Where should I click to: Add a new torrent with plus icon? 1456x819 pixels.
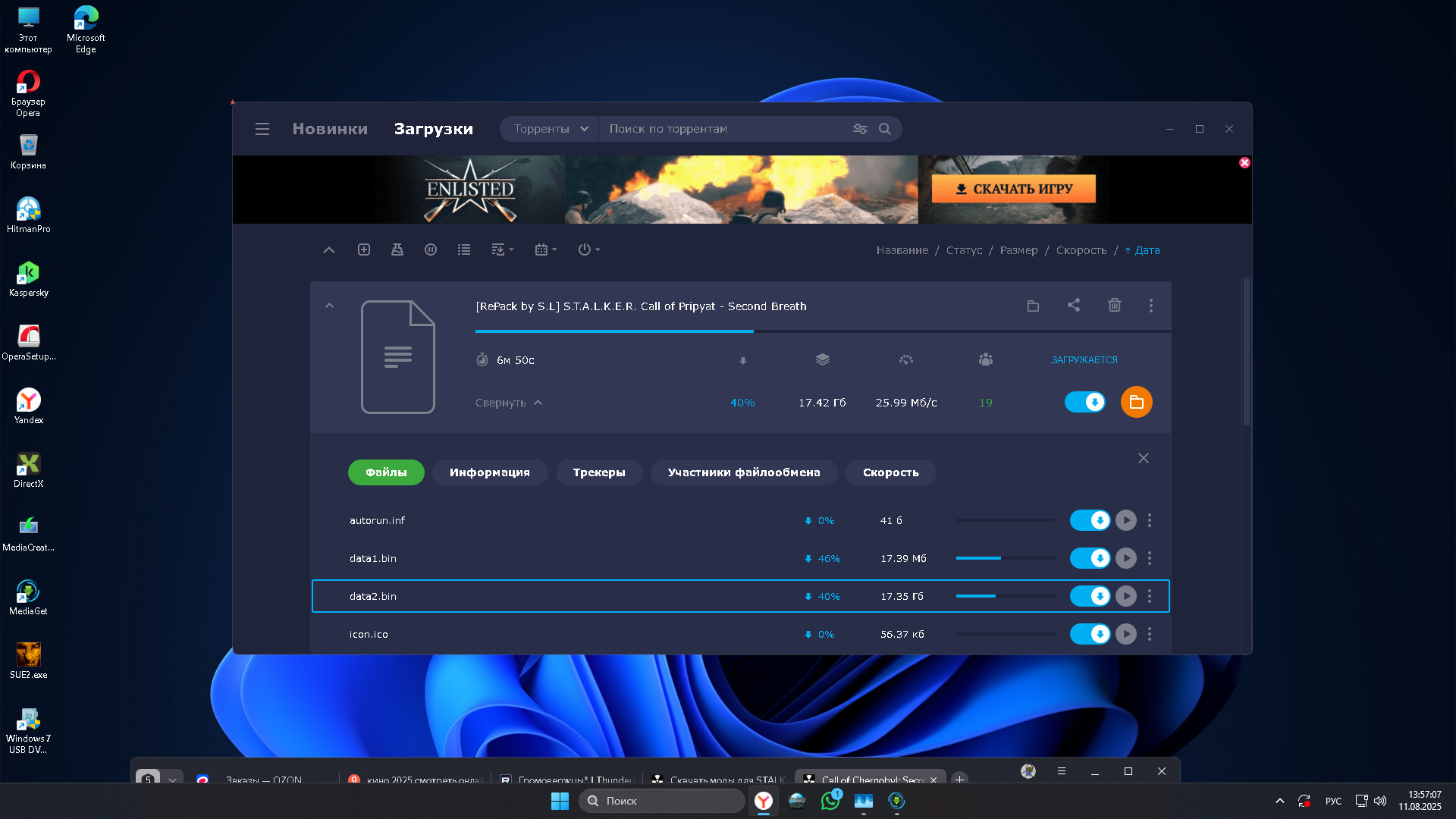tap(364, 249)
